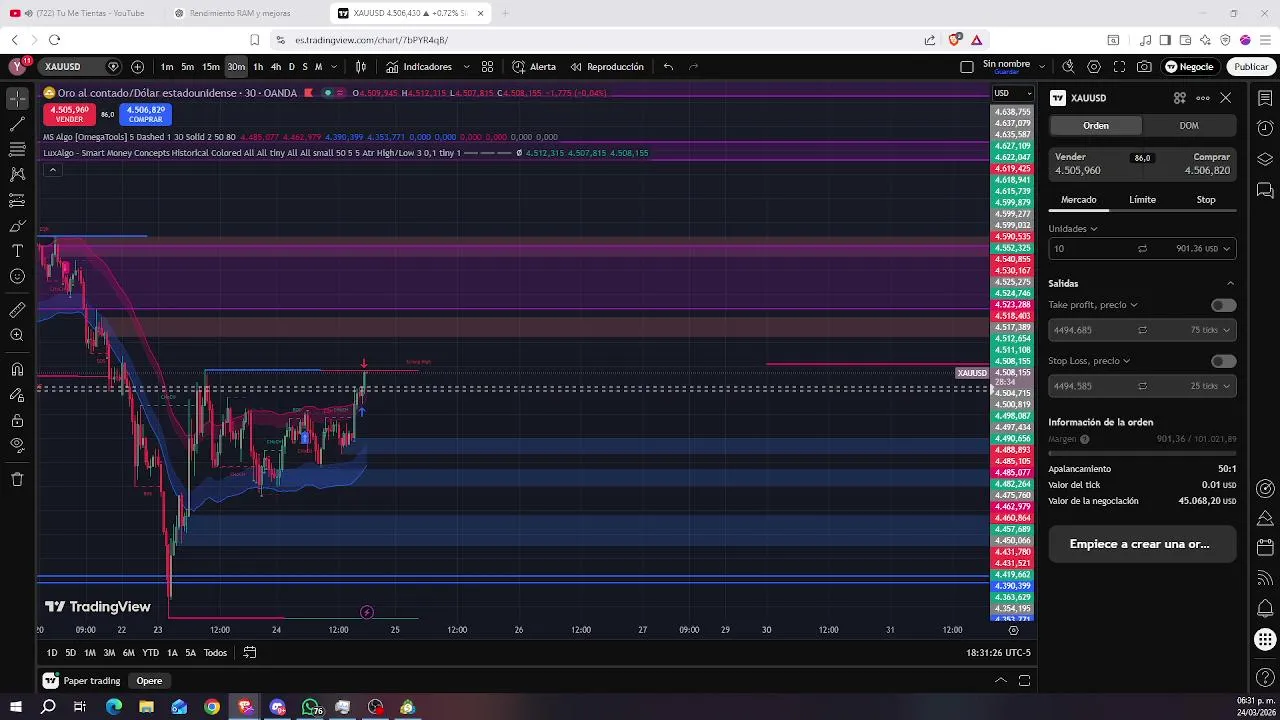Open Stop Loss precio dropdown

(x=1089, y=361)
